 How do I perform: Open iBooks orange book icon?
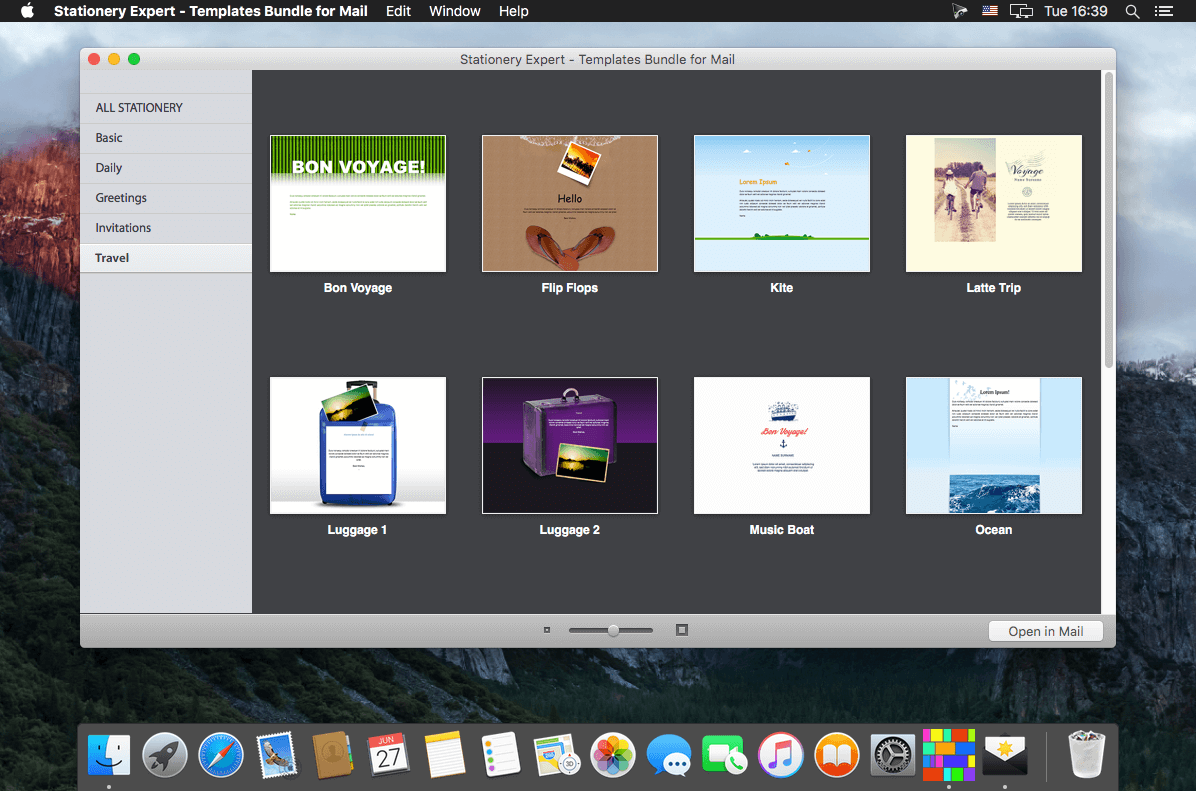point(837,755)
